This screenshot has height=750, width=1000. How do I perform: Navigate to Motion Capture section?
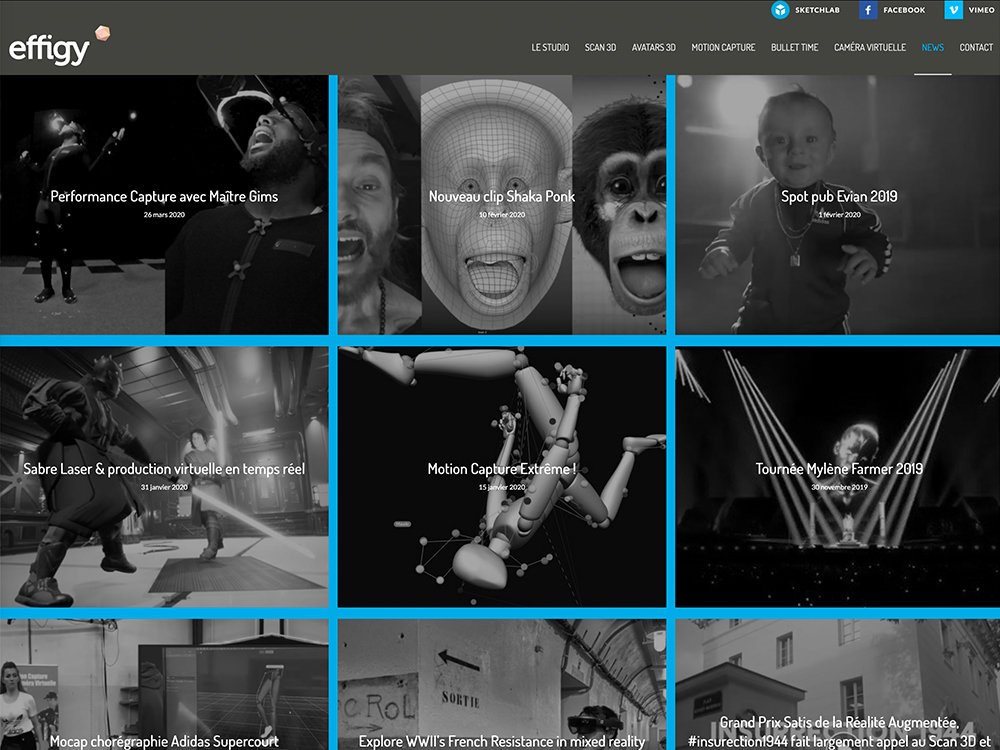723,47
